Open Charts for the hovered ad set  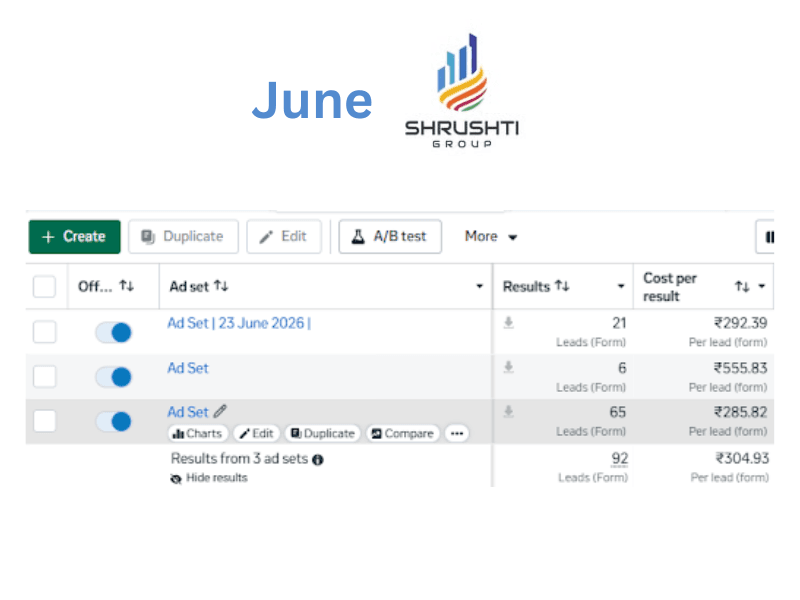coord(197,434)
